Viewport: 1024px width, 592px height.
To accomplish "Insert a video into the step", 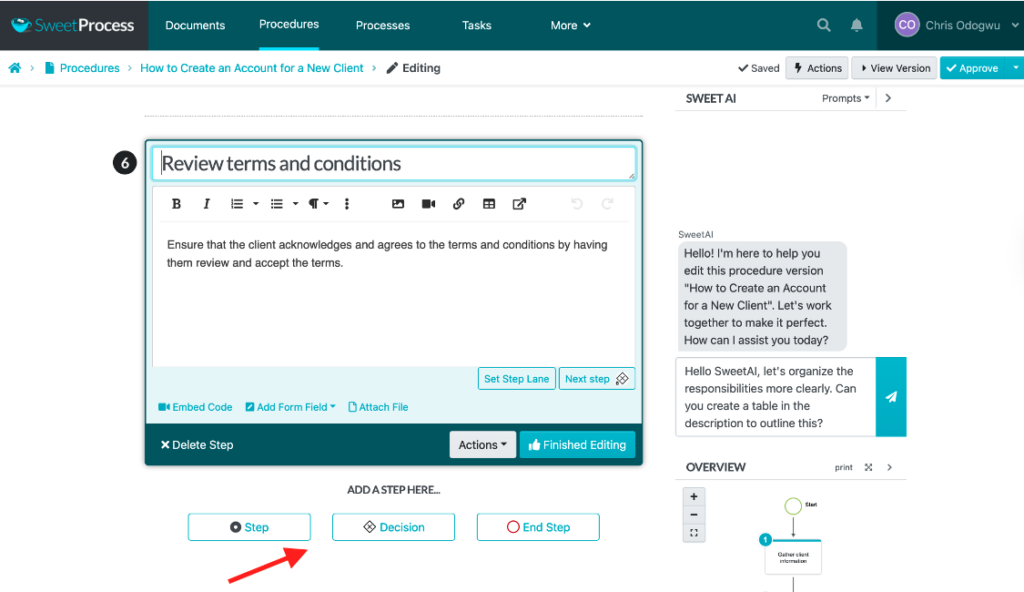I will pyautogui.click(x=428, y=204).
